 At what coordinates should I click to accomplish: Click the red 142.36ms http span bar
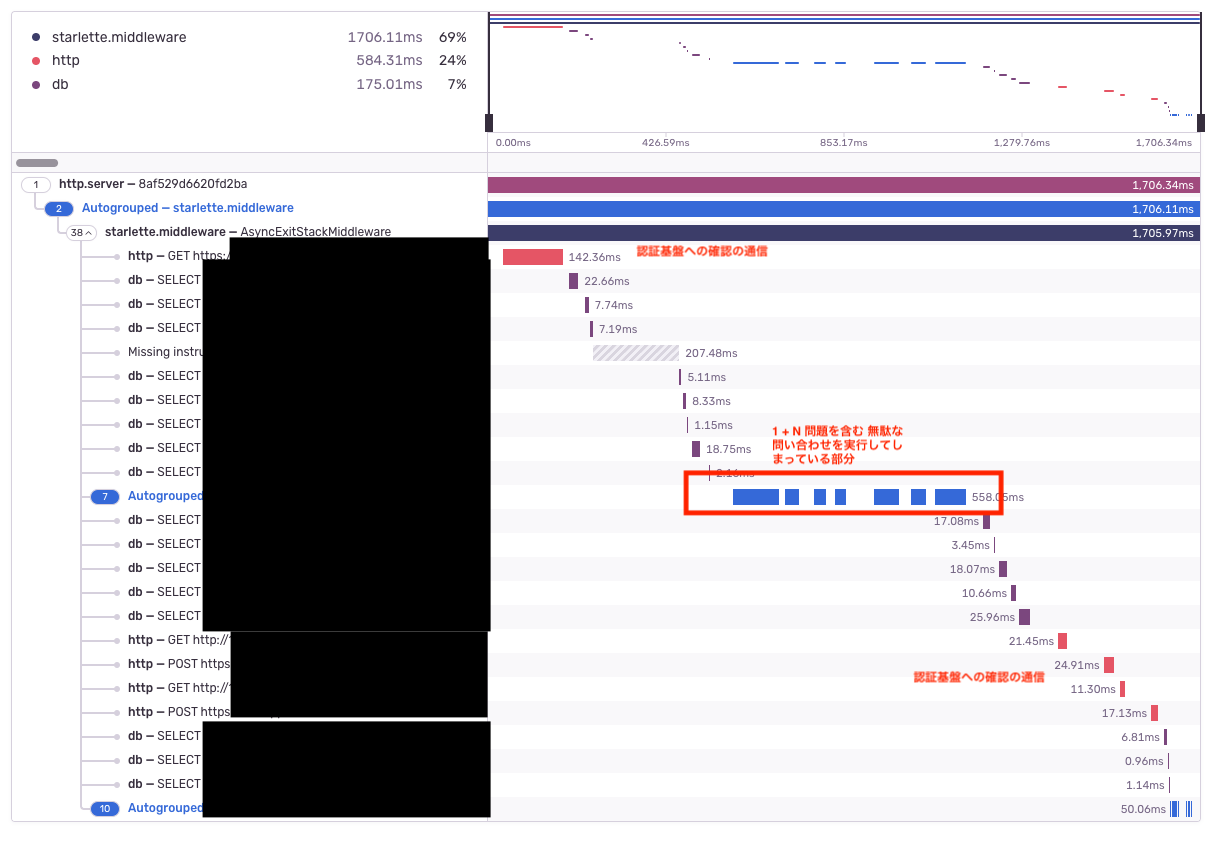[x=532, y=257]
